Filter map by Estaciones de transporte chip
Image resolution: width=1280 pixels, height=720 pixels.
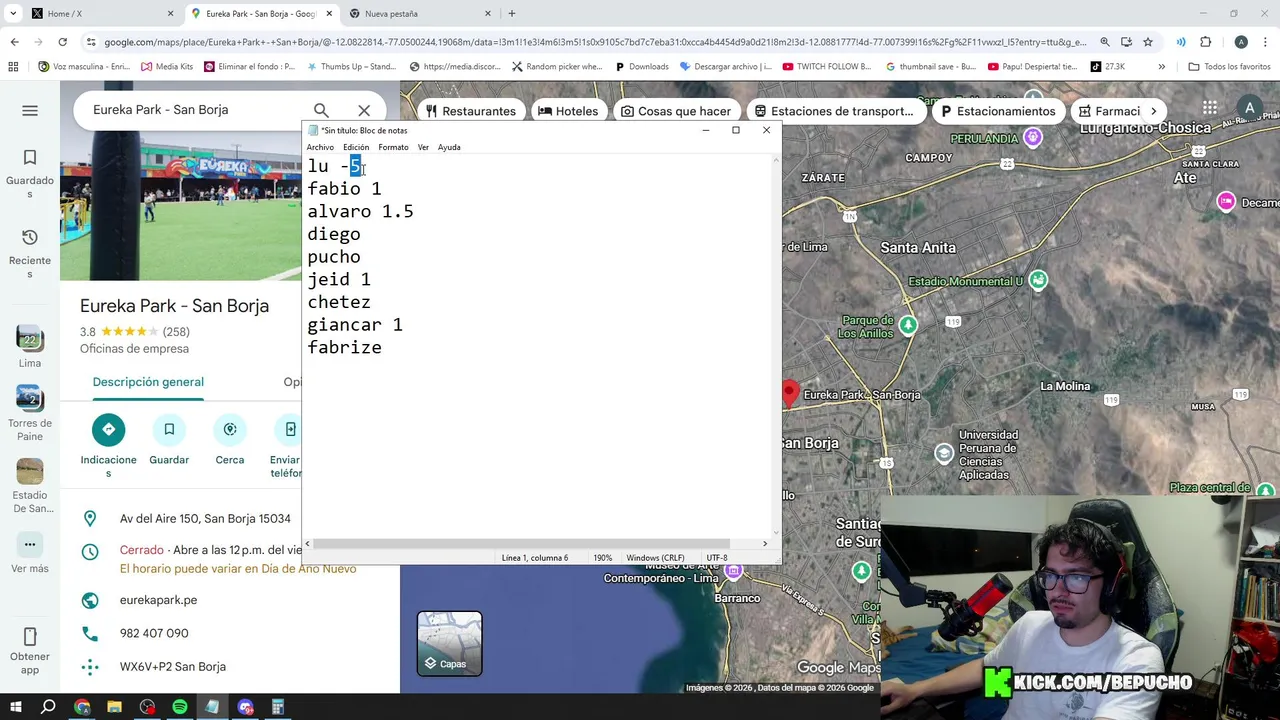click(x=834, y=111)
